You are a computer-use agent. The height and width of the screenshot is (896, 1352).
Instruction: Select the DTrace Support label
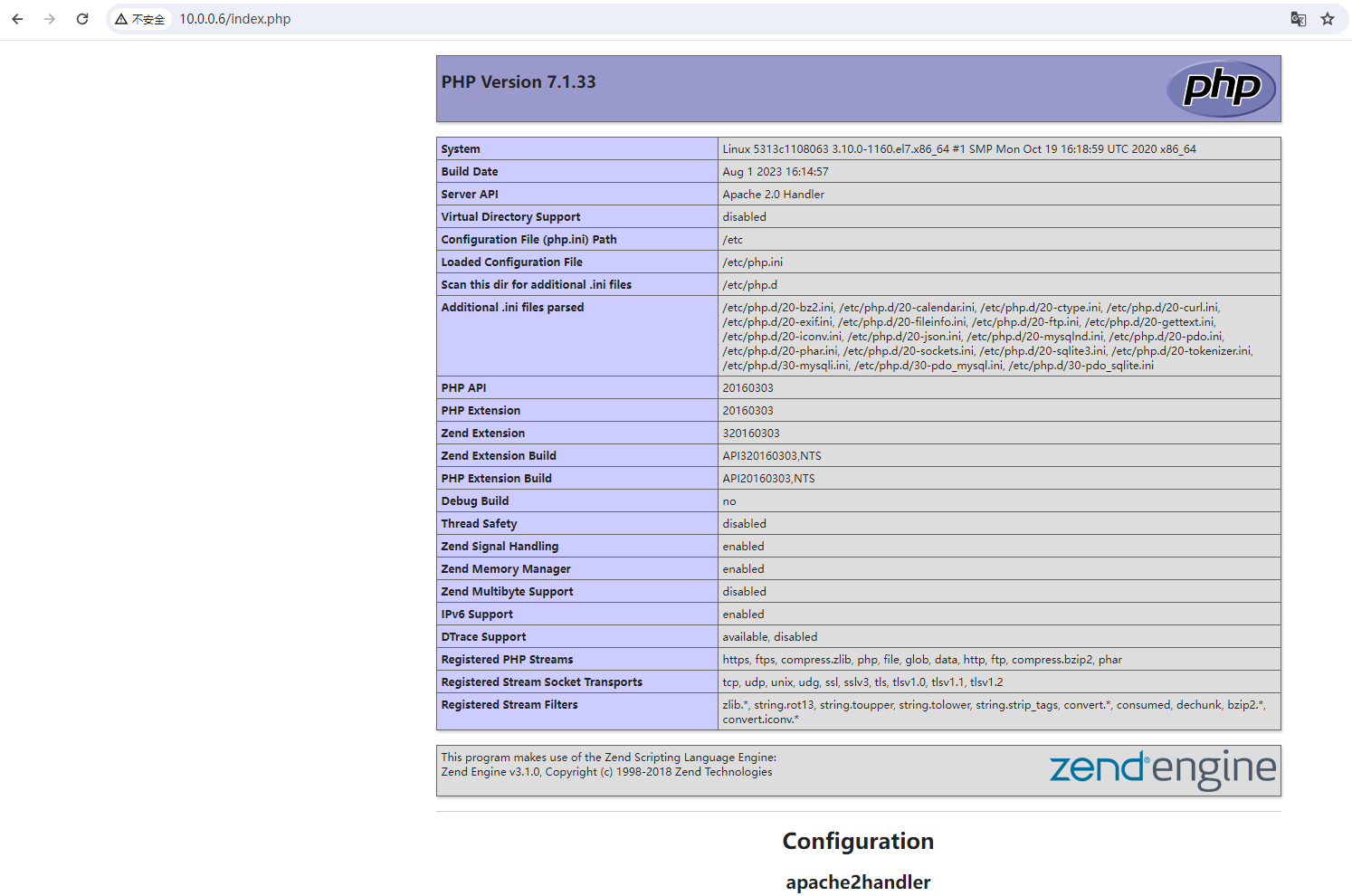click(x=484, y=637)
